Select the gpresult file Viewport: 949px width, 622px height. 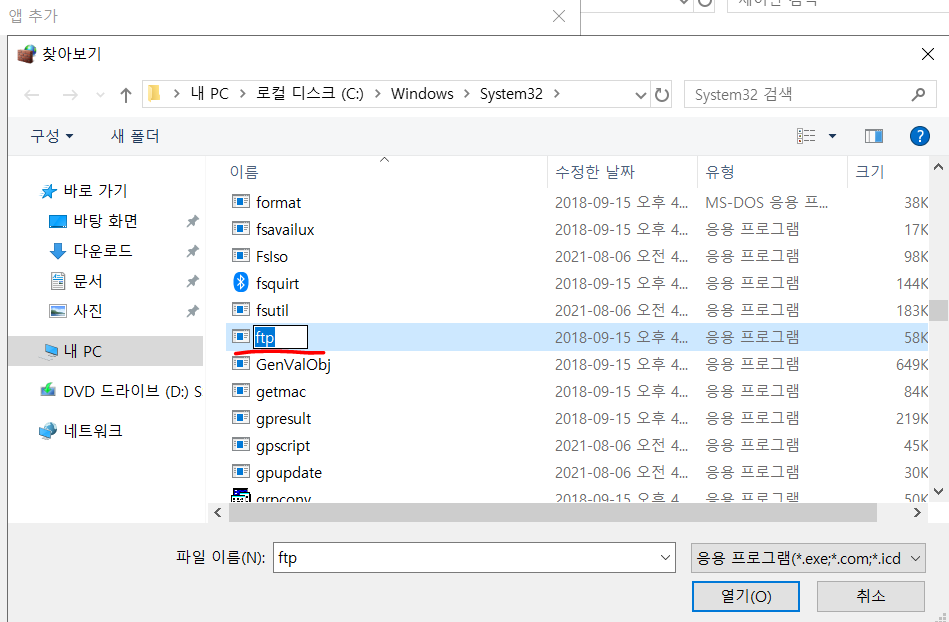(x=283, y=419)
